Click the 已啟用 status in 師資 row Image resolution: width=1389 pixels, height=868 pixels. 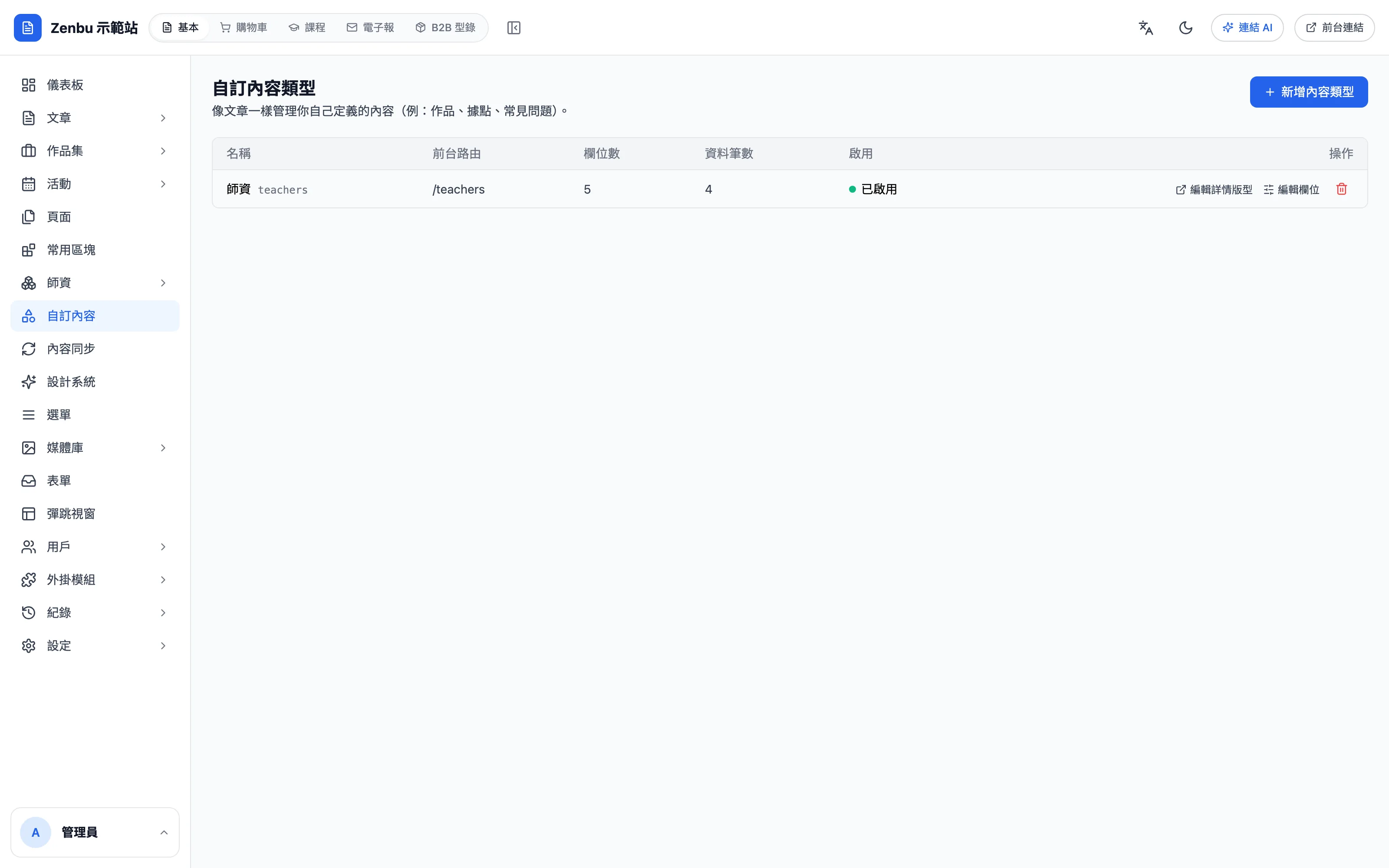(873, 190)
